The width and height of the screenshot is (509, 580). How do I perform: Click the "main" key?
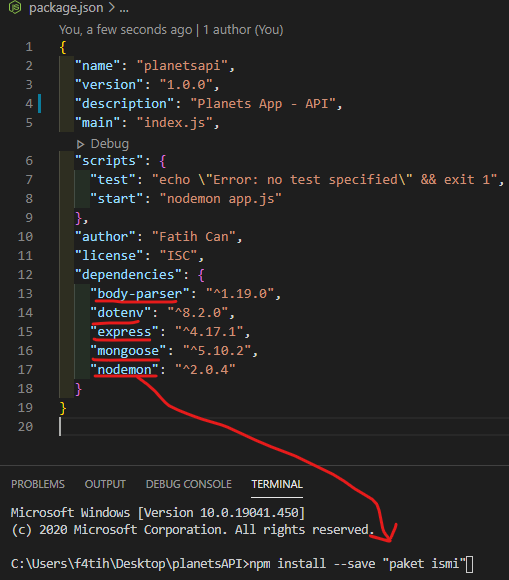coord(98,123)
